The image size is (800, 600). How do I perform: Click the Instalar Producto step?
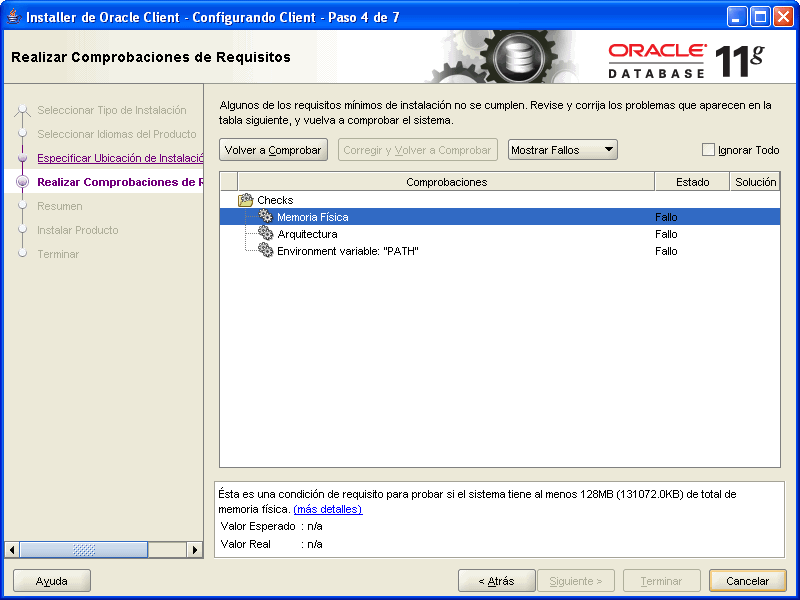click(x=78, y=230)
